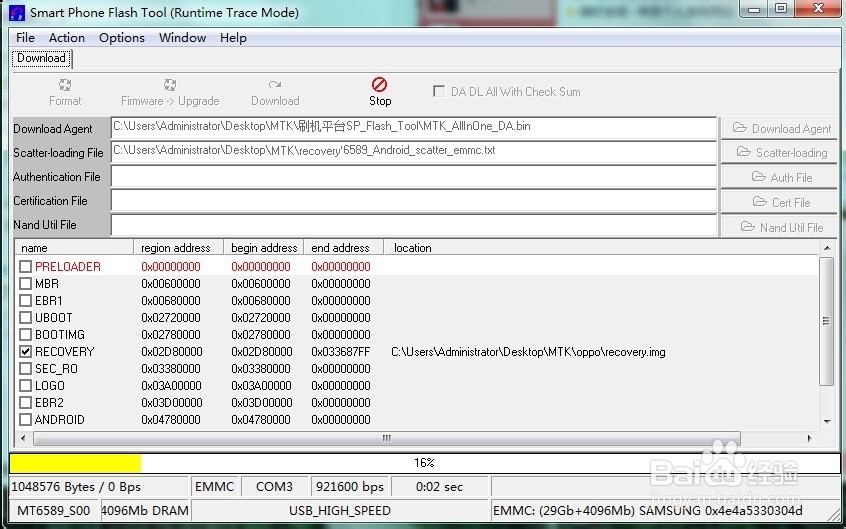Viewport: 846px width, 529px height.
Task: Click LOGO begin address 0x03A00000
Action: click(x=262, y=386)
